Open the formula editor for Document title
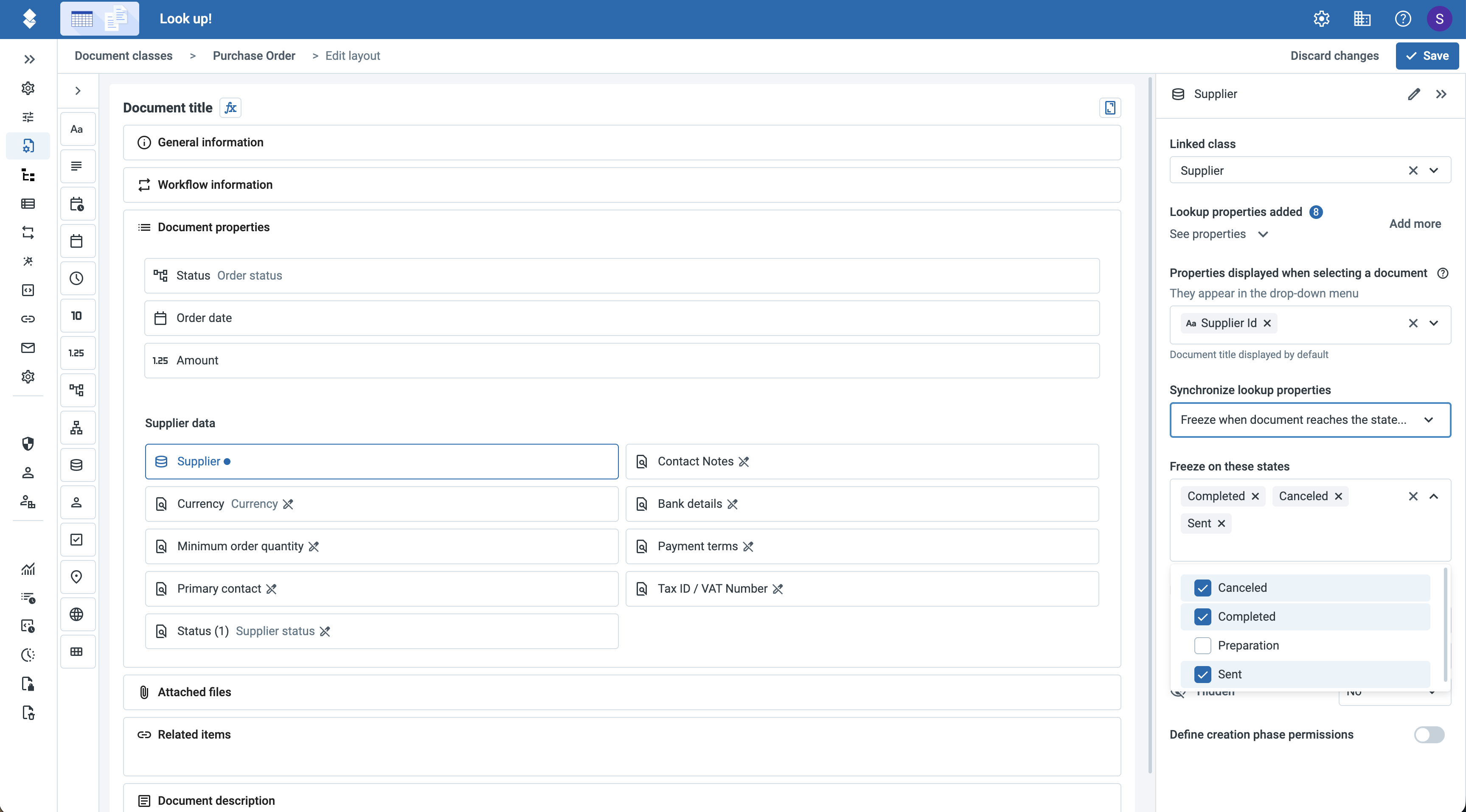 (230, 108)
